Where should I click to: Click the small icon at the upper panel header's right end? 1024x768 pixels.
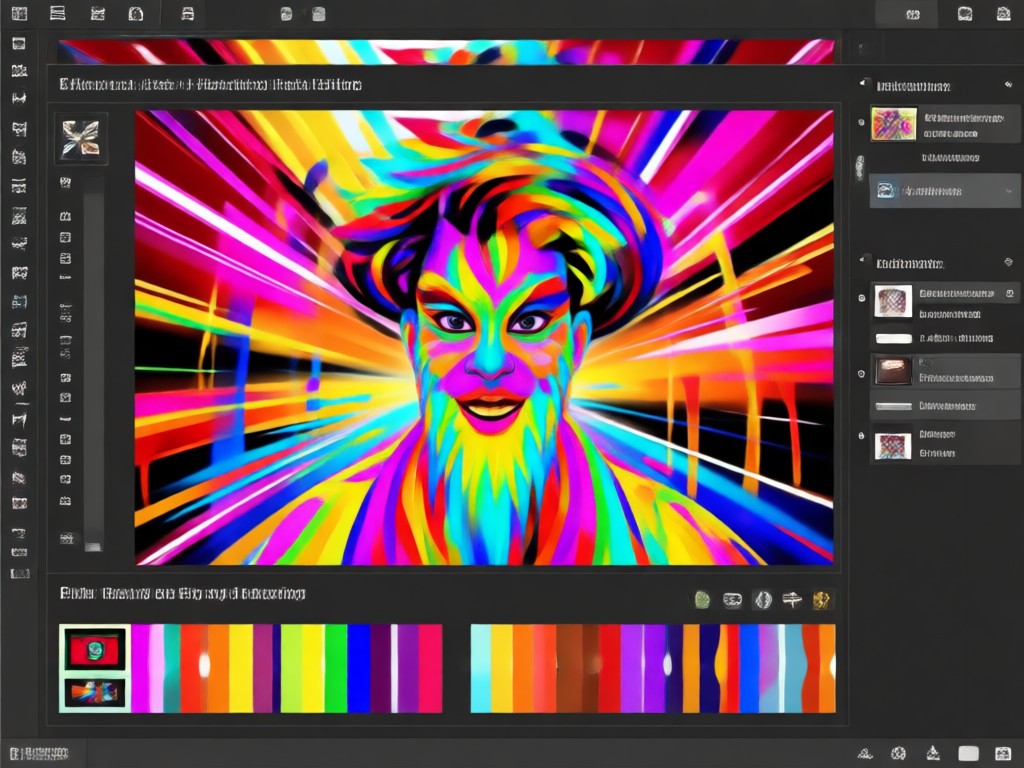point(1008,85)
